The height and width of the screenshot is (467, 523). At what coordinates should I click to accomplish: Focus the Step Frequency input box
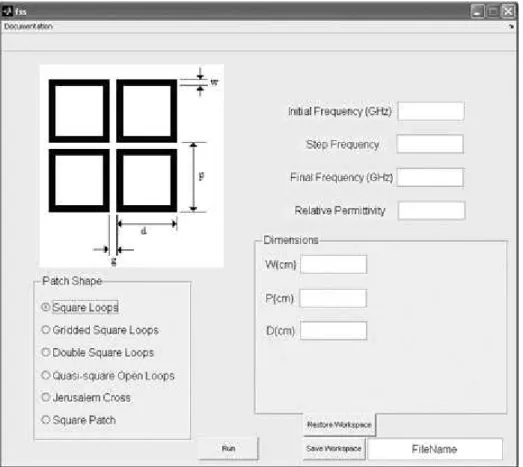click(x=430, y=144)
